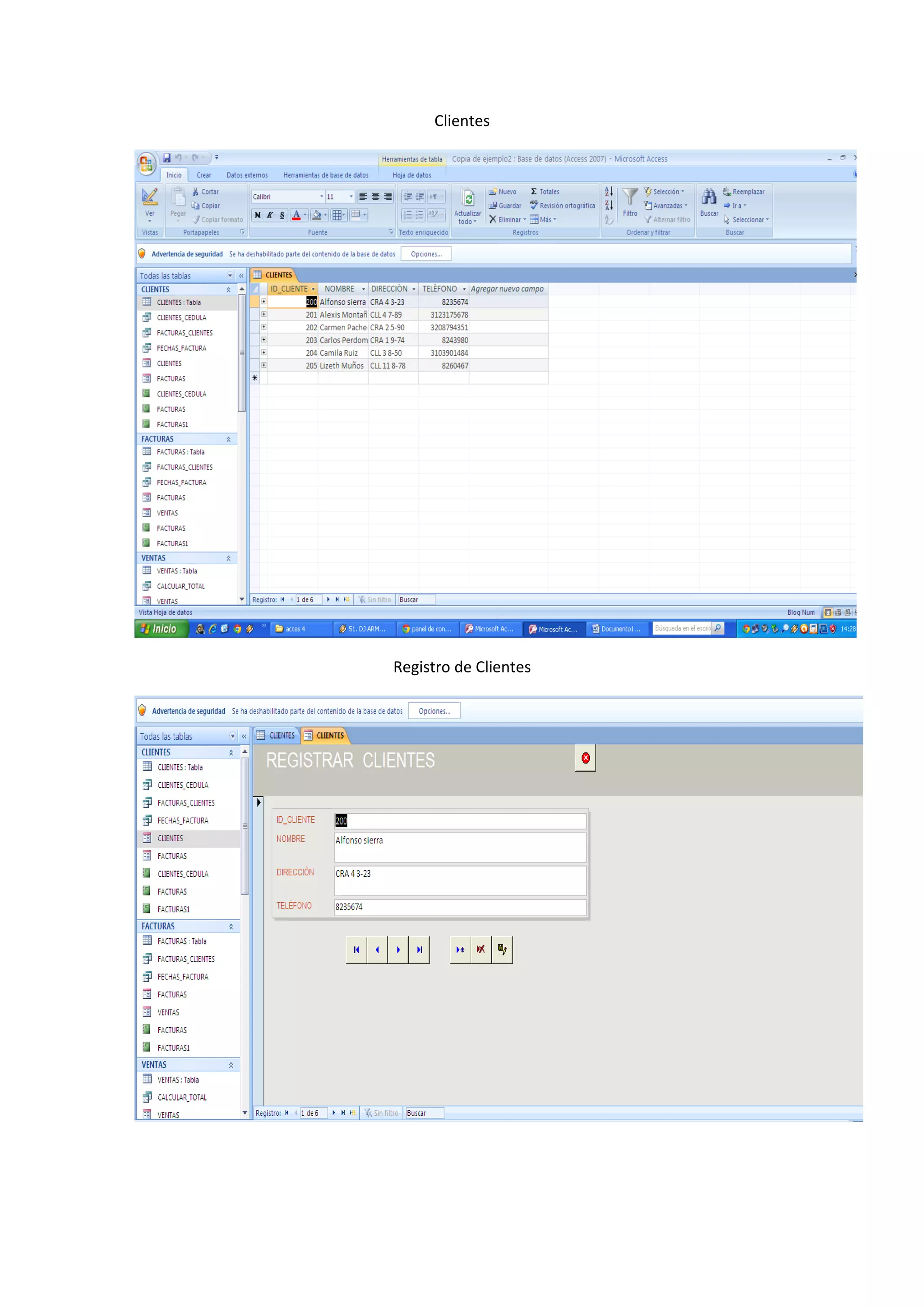
Task: Open the font name Calibri dropdown
Action: (322, 196)
